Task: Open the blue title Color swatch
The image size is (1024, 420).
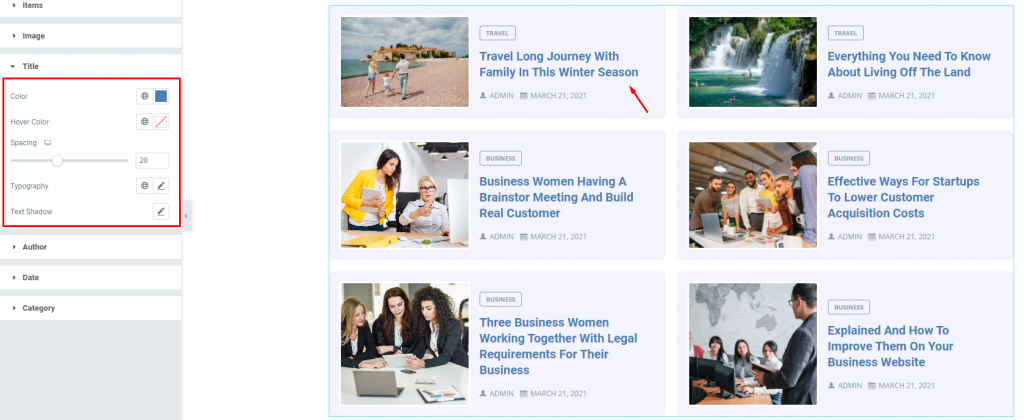Action: point(161,96)
